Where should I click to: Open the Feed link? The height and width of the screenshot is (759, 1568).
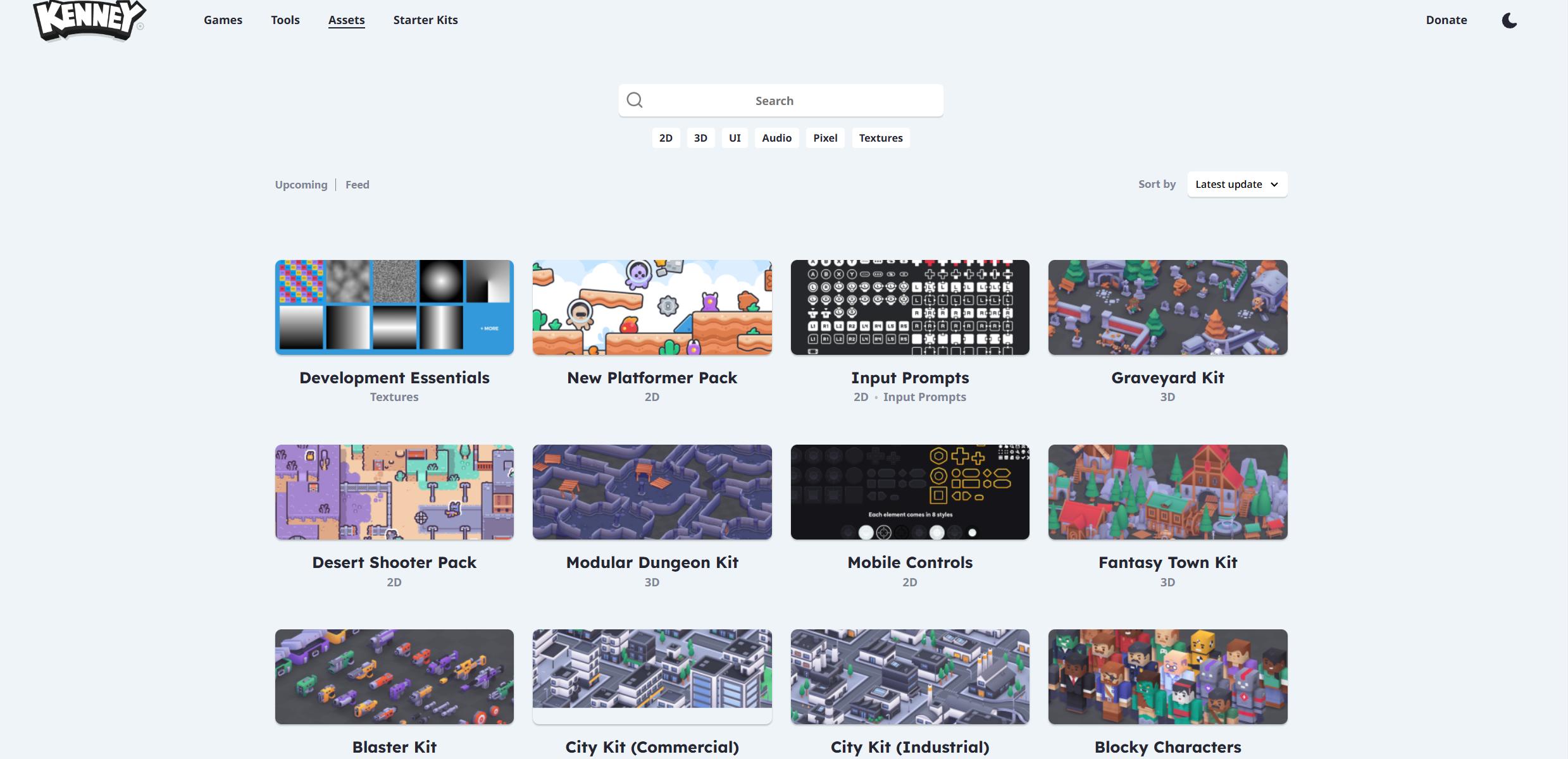click(358, 185)
